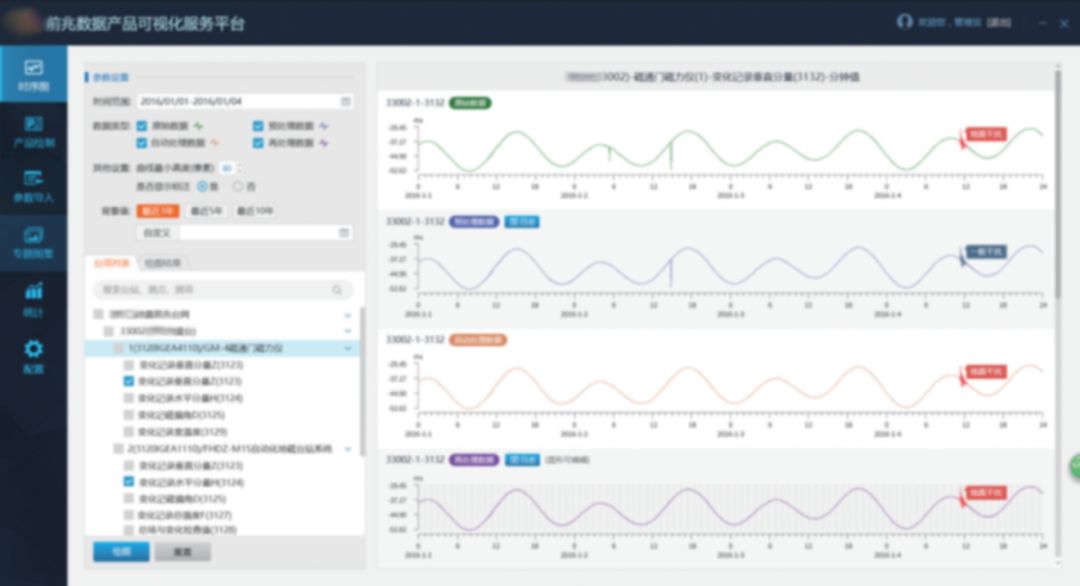Collapse the top-level station network chevron
The width and height of the screenshot is (1080, 586).
point(348,314)
